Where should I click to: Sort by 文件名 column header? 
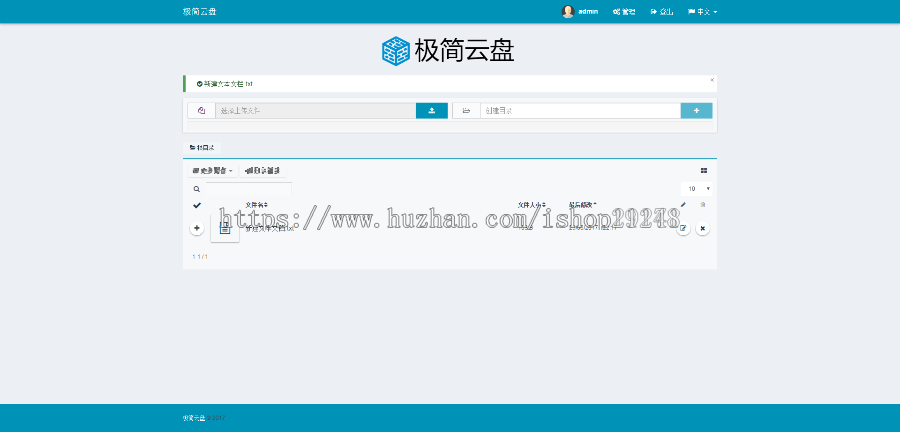coord(257,205)
